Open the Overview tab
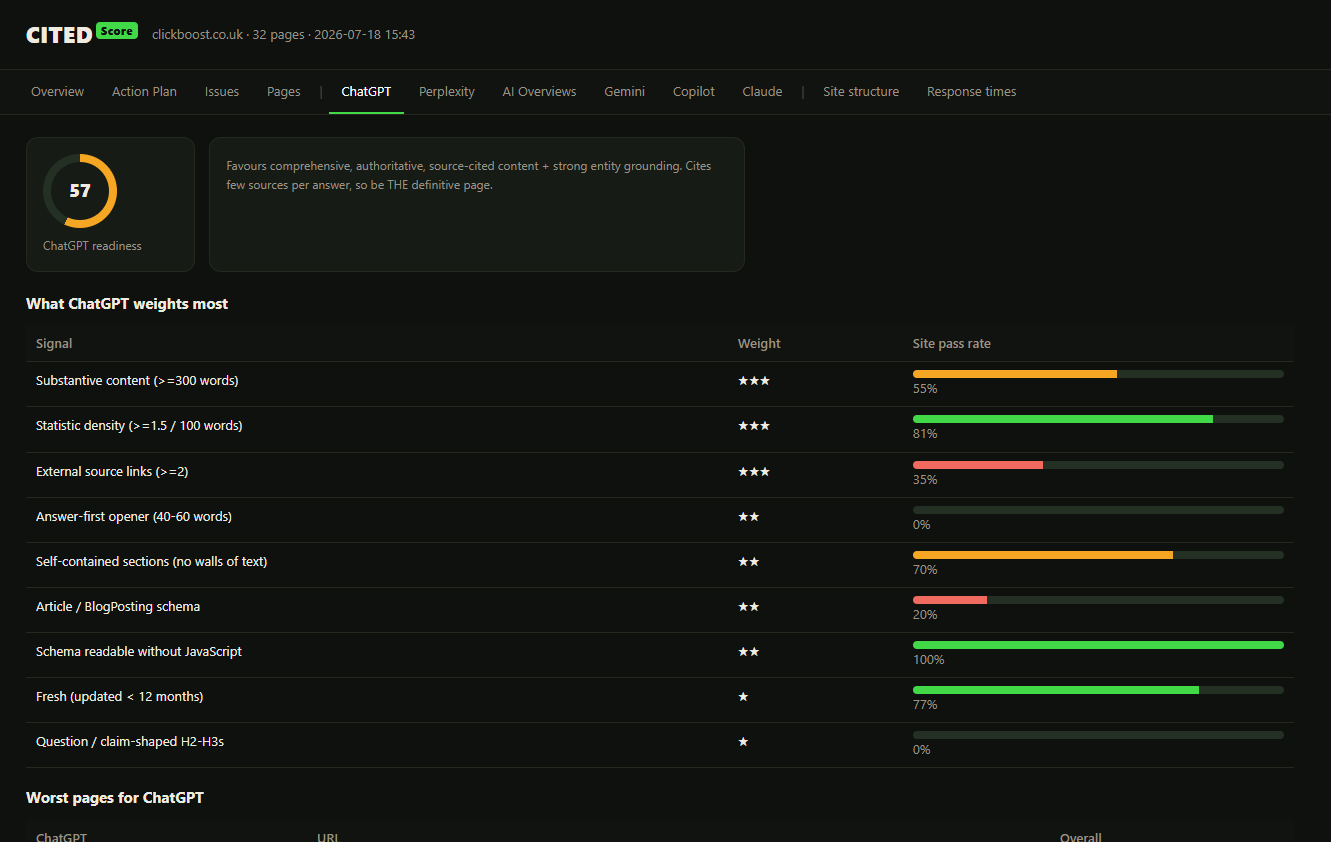The height and width of the screenshot is (842, 1331). pos(58,91)
